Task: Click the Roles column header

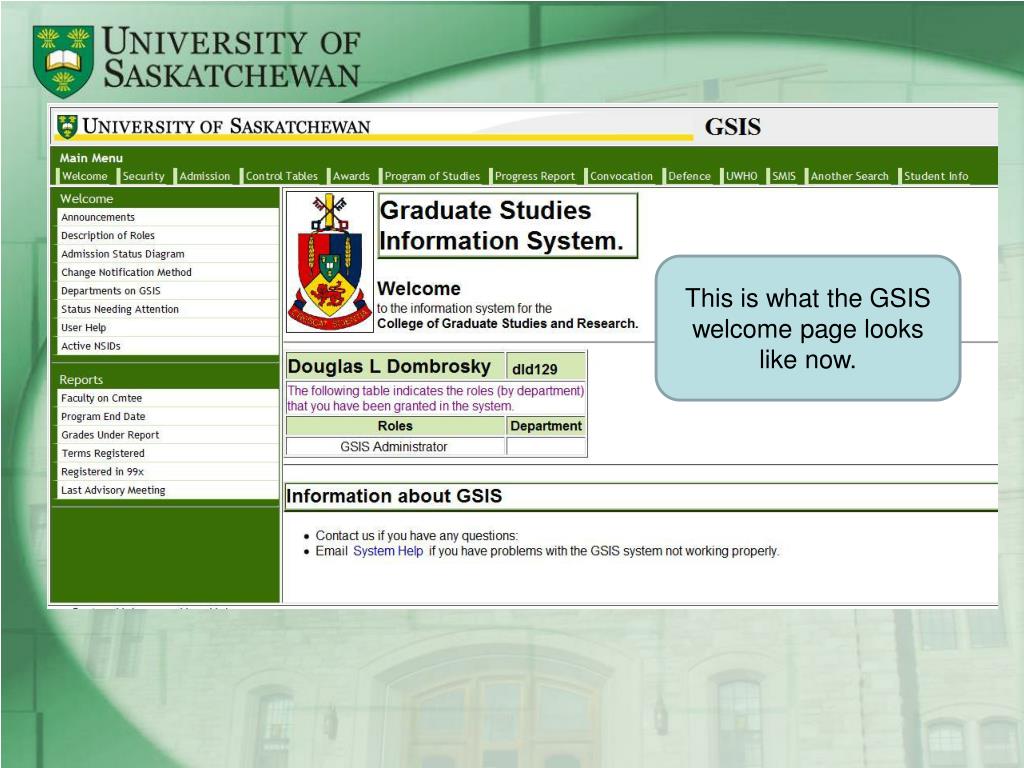Action: 395,426
